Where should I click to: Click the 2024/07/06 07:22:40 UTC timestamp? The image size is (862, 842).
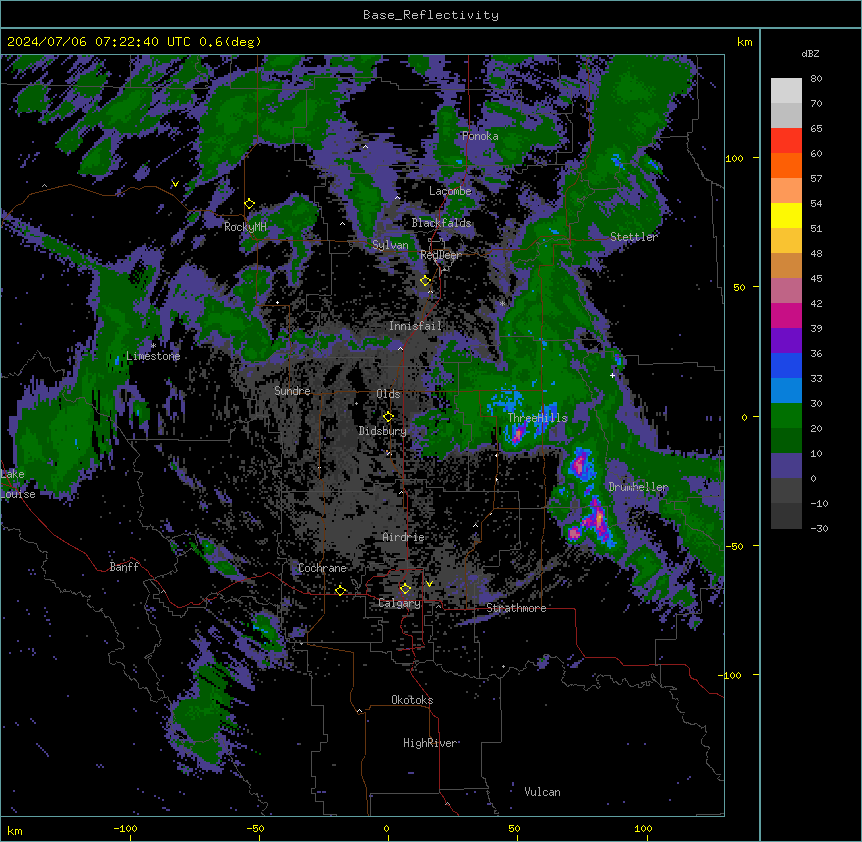tap(100, 42)
